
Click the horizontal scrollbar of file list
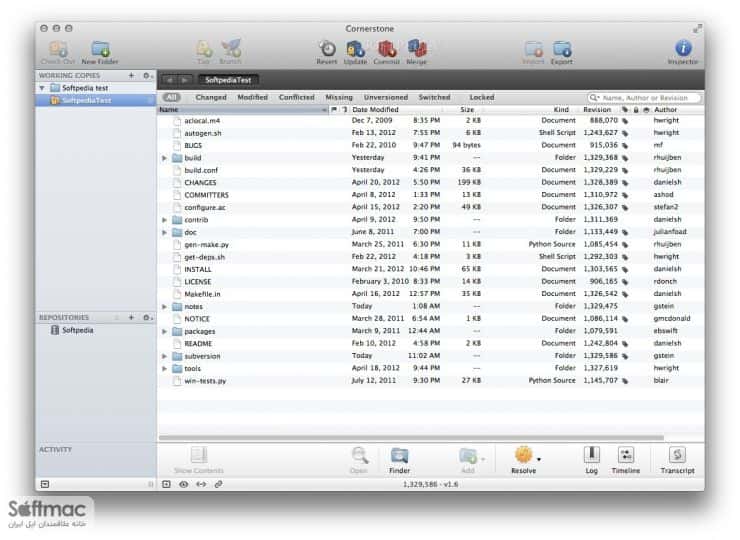[x=411, y=438]
